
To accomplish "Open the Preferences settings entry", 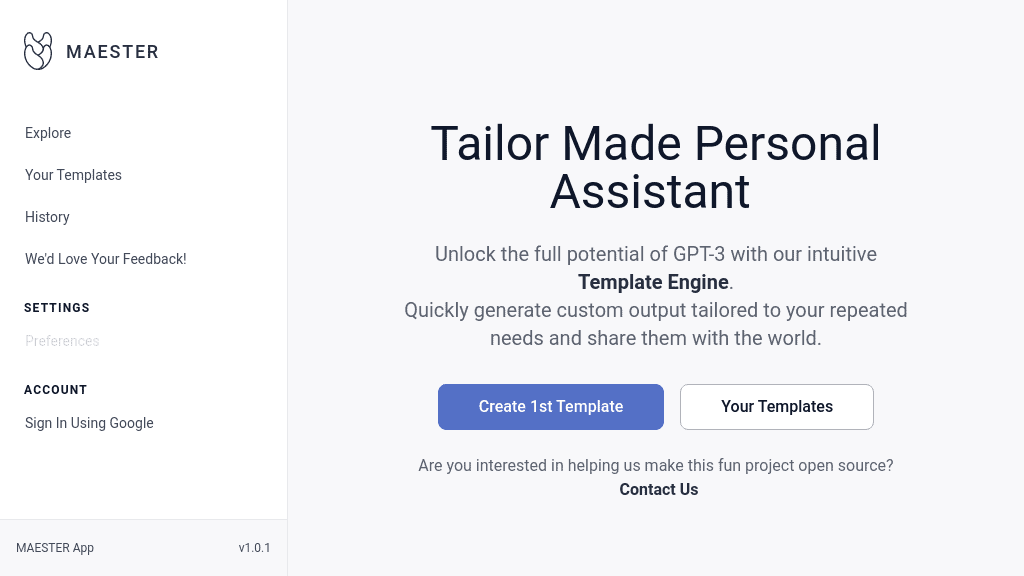I will pyautogui.click(x=62, y=341).
